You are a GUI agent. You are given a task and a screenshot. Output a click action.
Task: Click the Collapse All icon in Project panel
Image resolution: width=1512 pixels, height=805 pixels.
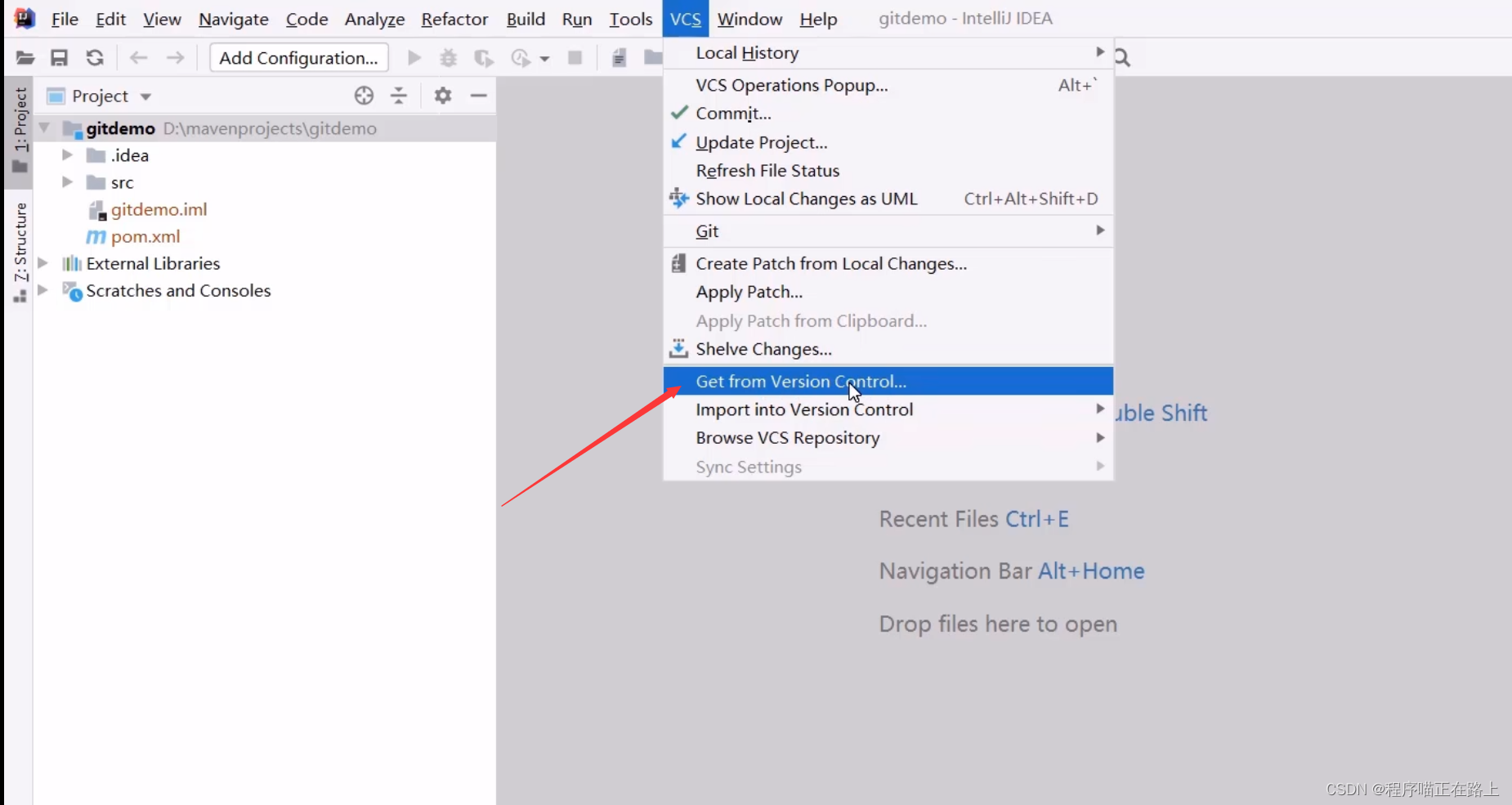pos(399,96)
